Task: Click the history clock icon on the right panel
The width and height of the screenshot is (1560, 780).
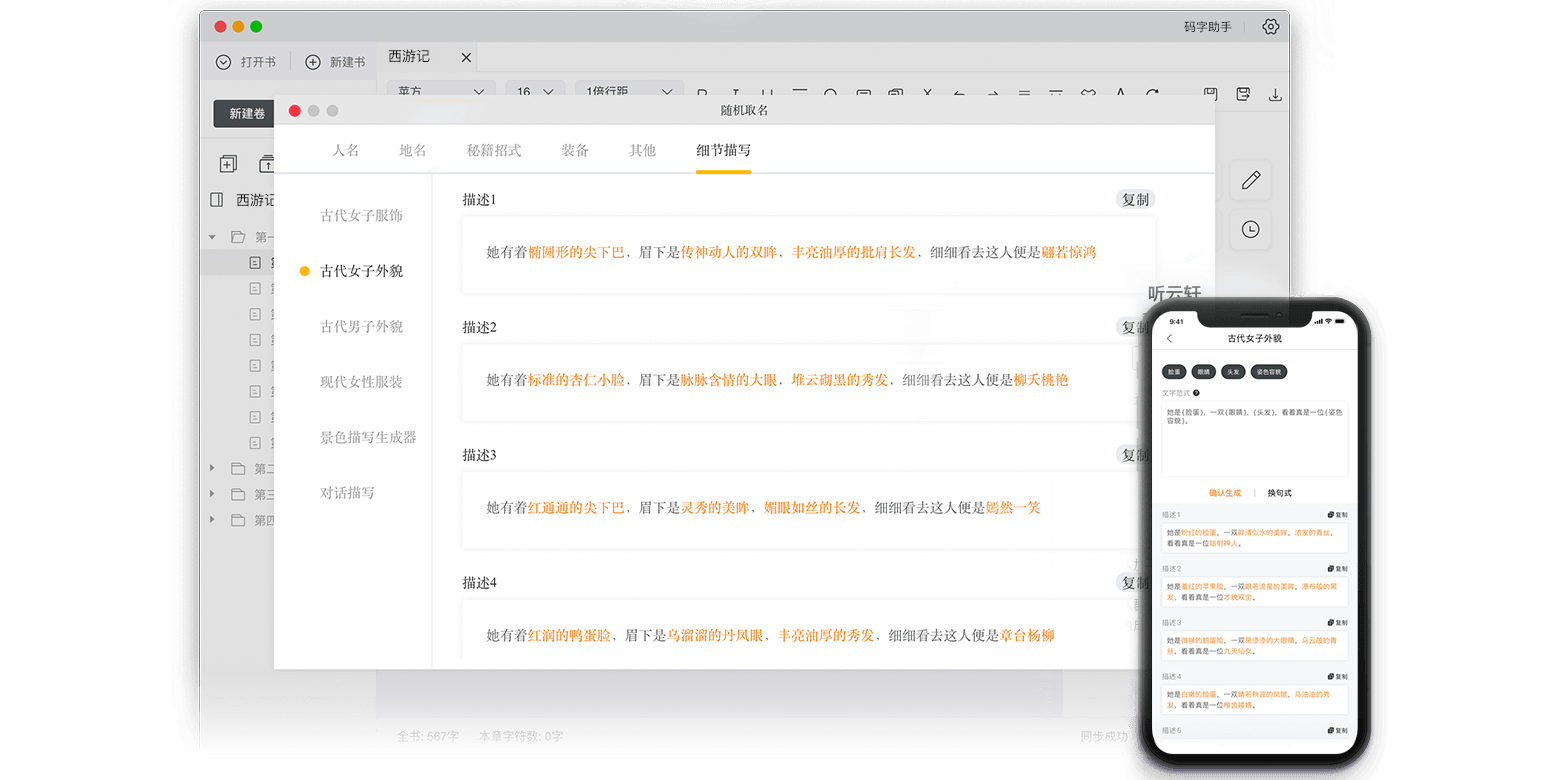Action: (1250, 230)
